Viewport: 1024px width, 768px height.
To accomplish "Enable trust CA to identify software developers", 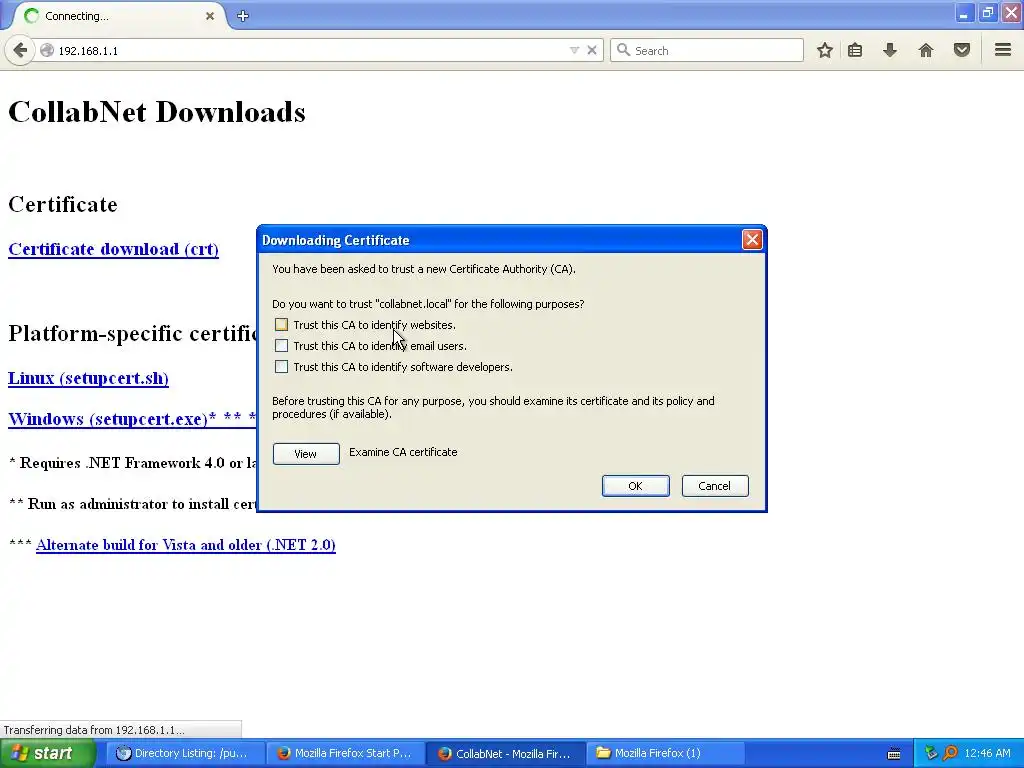I will [x=281, y=366].
